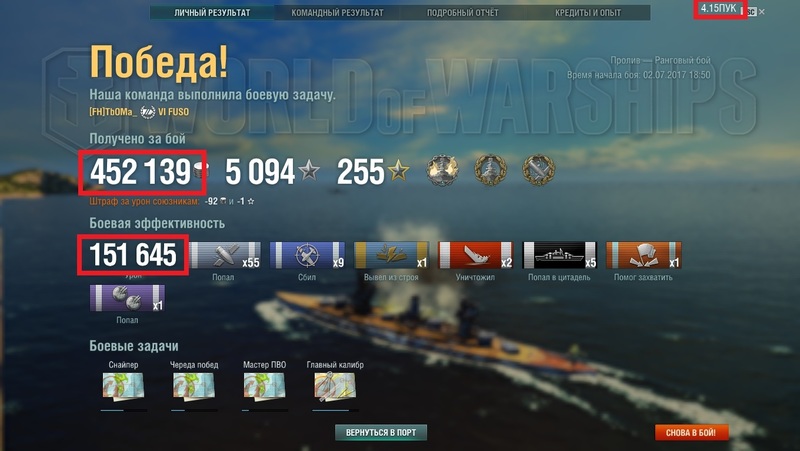The width and height of the screenshot is (800, 451).
Task: Click the purple secondary battery hit ribbon
Action: click(127, 298)
